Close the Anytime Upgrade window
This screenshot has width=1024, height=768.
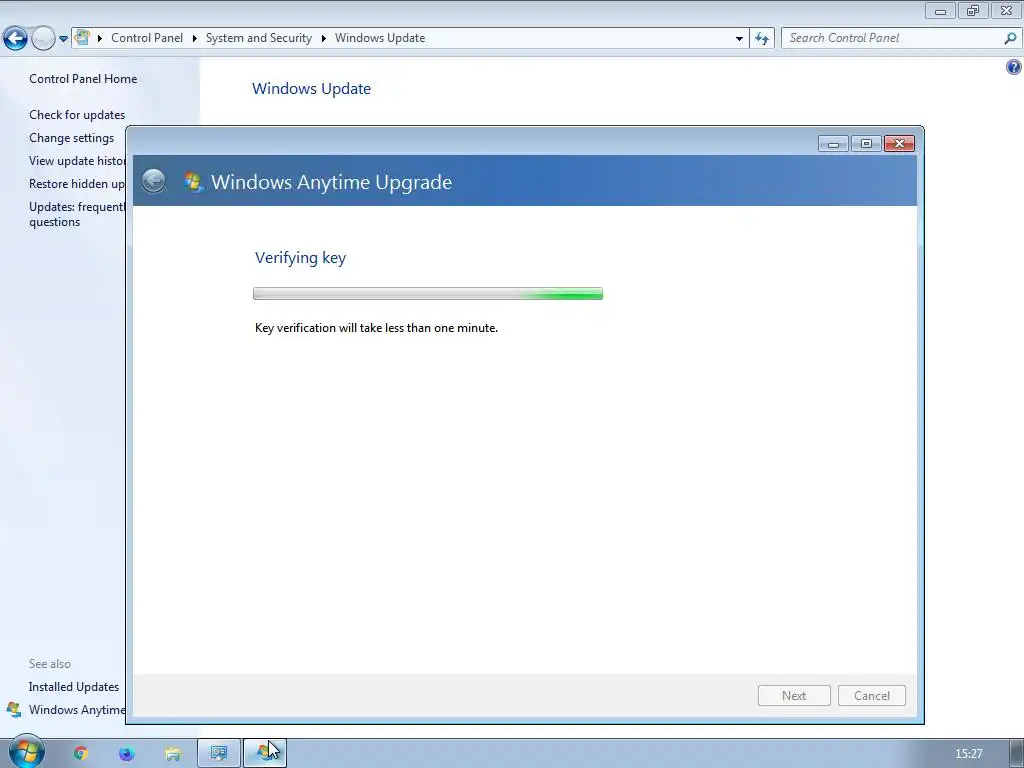point(899,144)
